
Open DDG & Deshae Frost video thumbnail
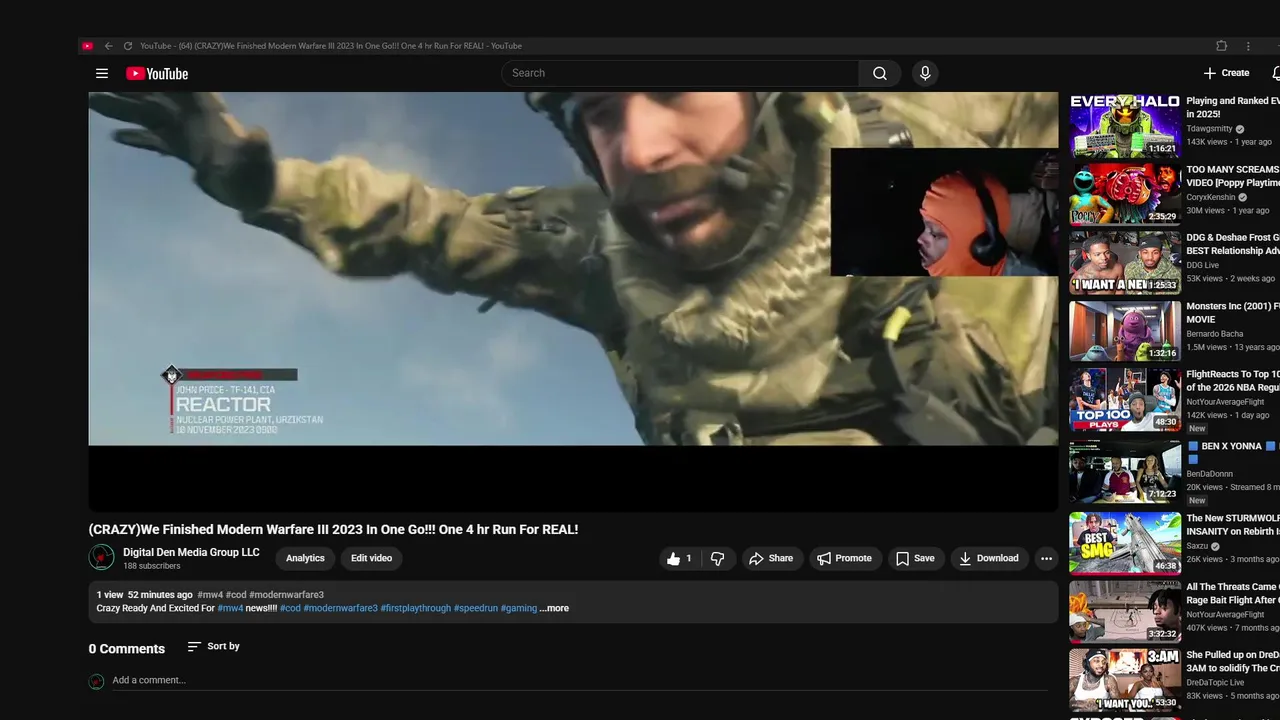tap(1125, 262)
